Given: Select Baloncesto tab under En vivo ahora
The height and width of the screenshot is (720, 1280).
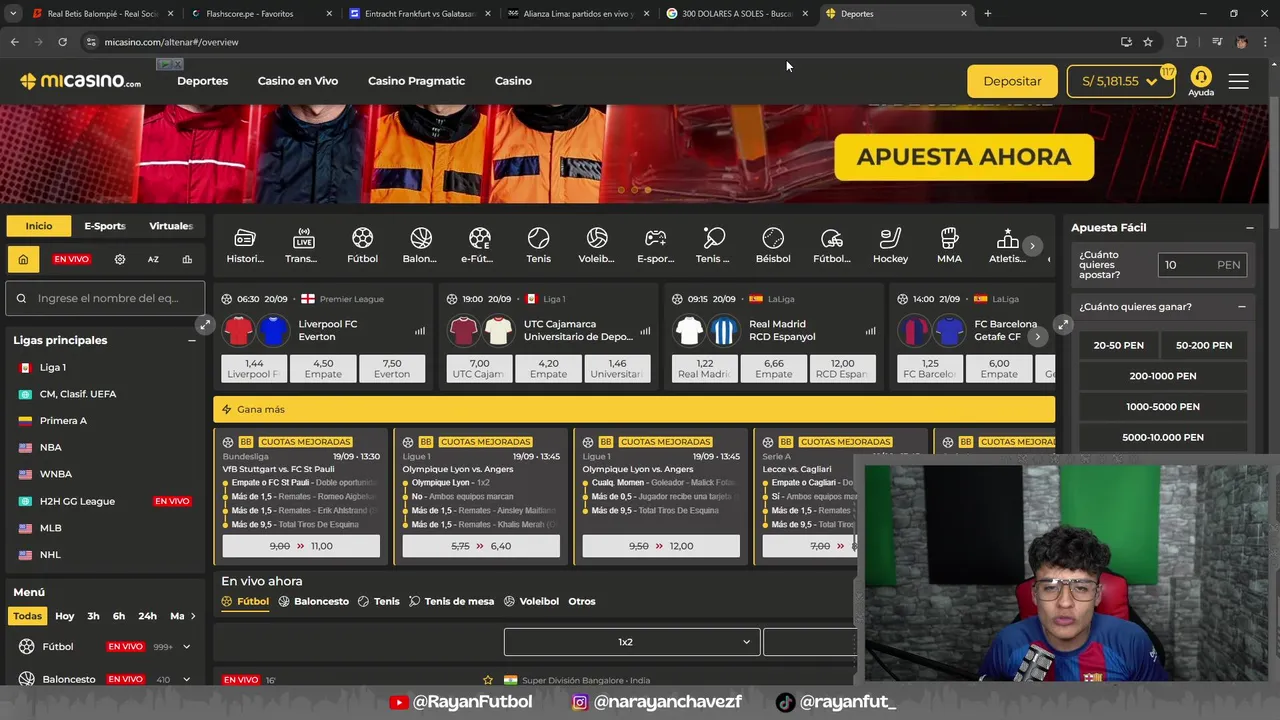Looking at the screenshot, I should coord(314,601).
